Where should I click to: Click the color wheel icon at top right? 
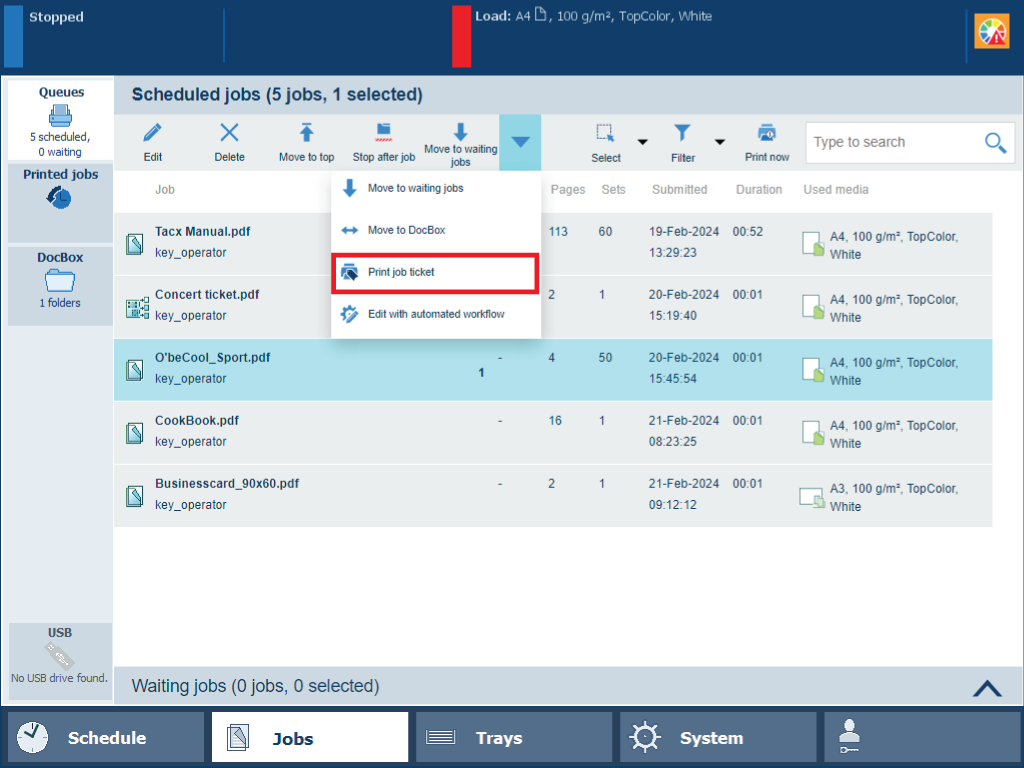[992, 32]
